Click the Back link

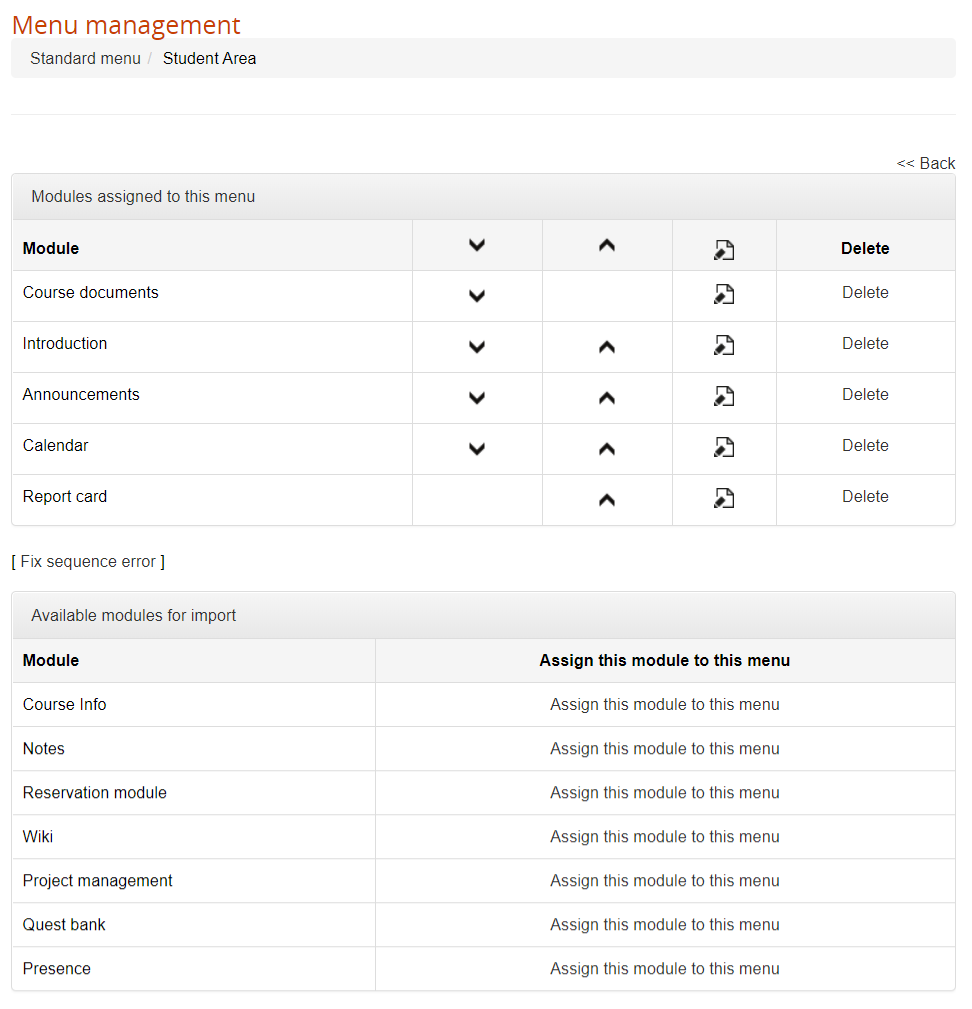tap(926, 163)
